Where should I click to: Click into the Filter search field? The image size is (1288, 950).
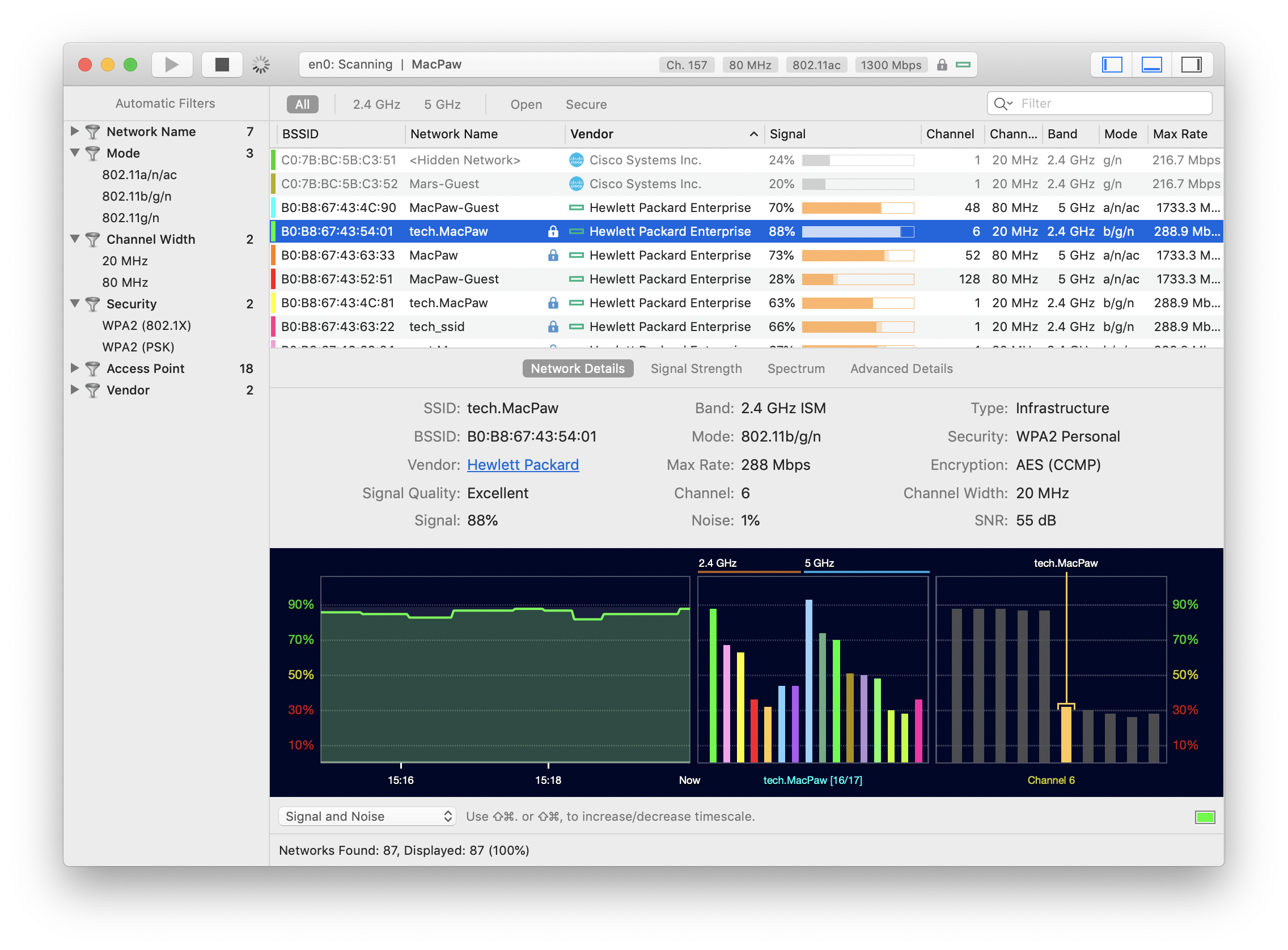coord(1100,104)
